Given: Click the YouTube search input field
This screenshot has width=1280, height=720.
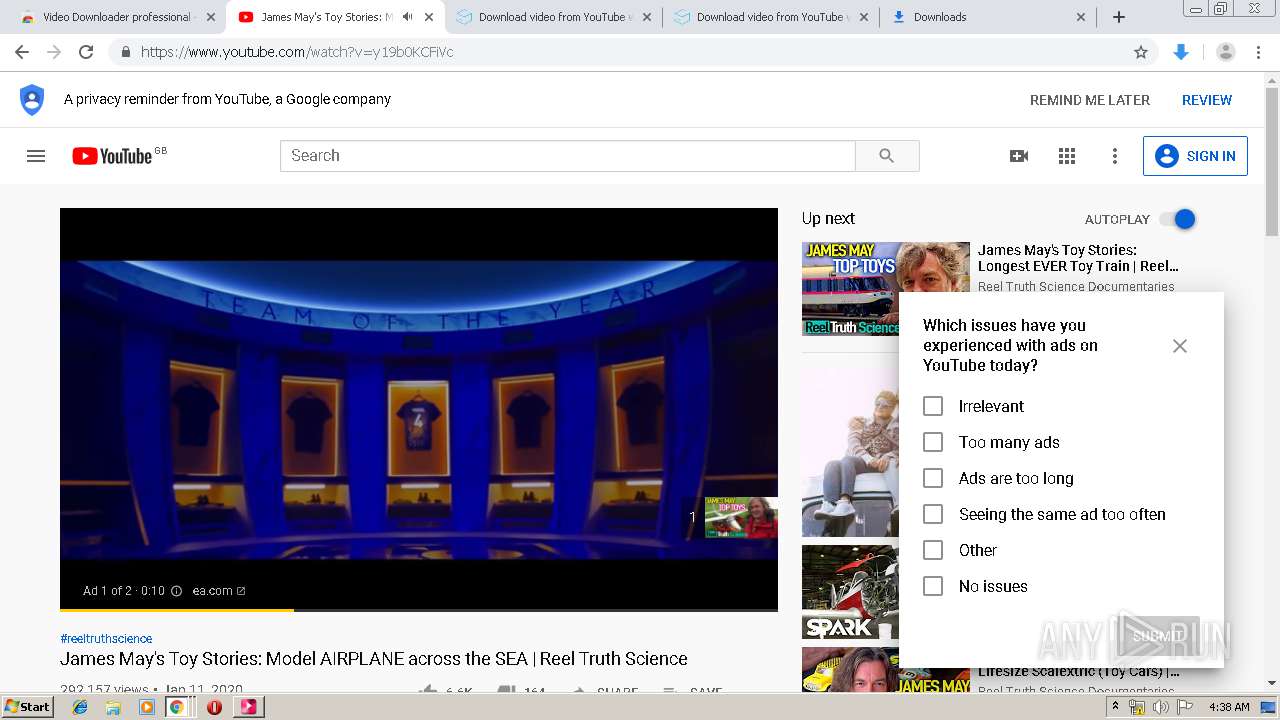Looking at the screenshot, I should click(568, 156).
